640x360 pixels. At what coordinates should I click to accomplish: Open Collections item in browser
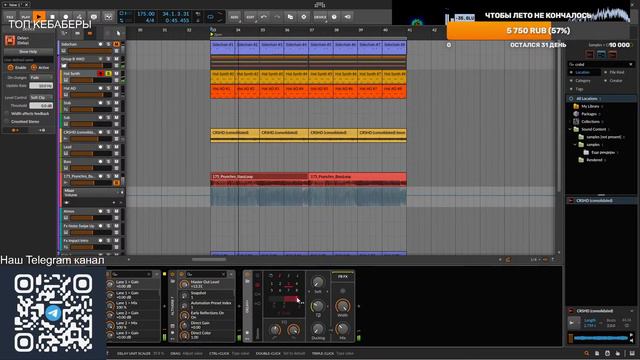(590, 122)
